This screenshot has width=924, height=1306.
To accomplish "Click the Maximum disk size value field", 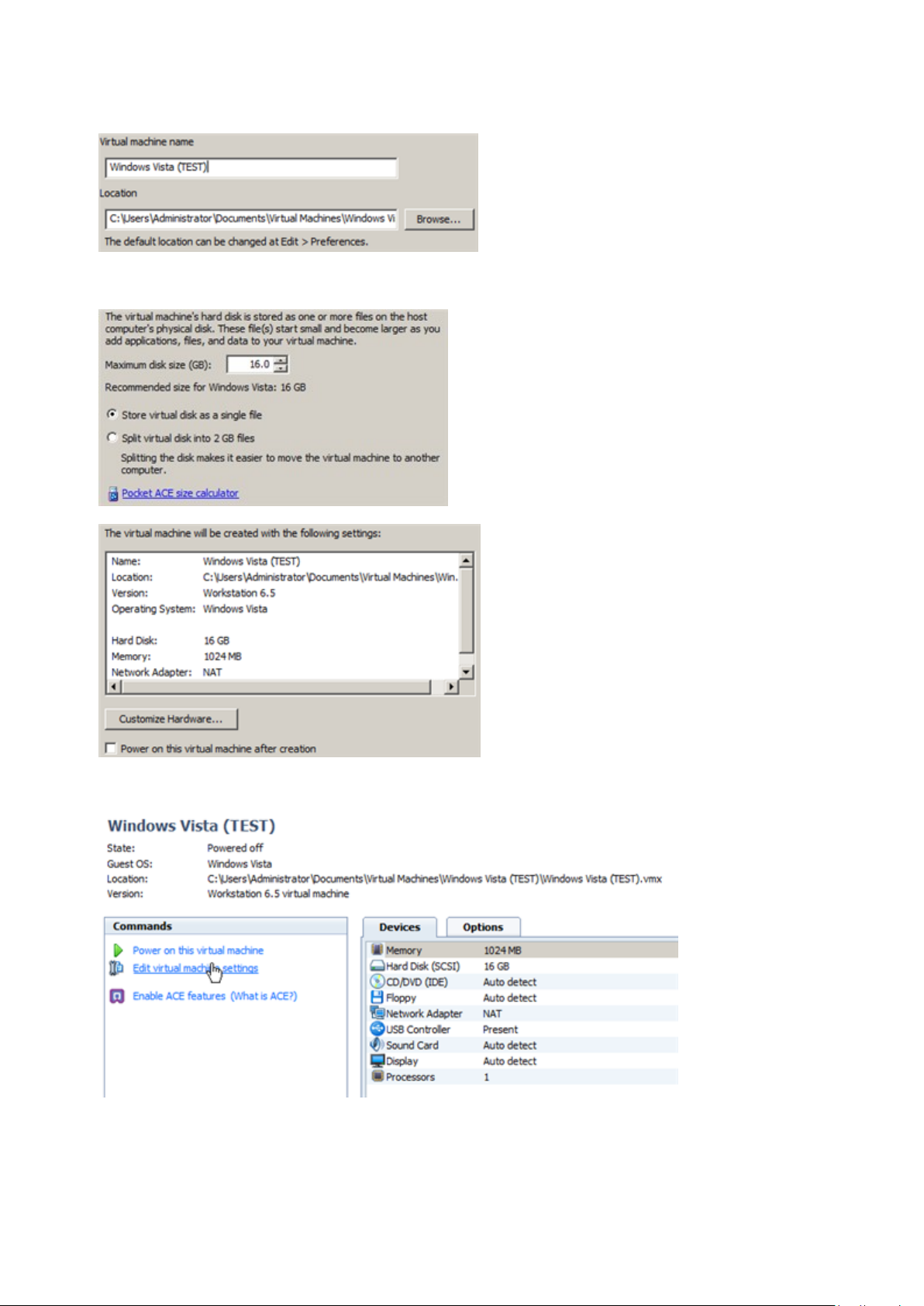I will point(249,364).
